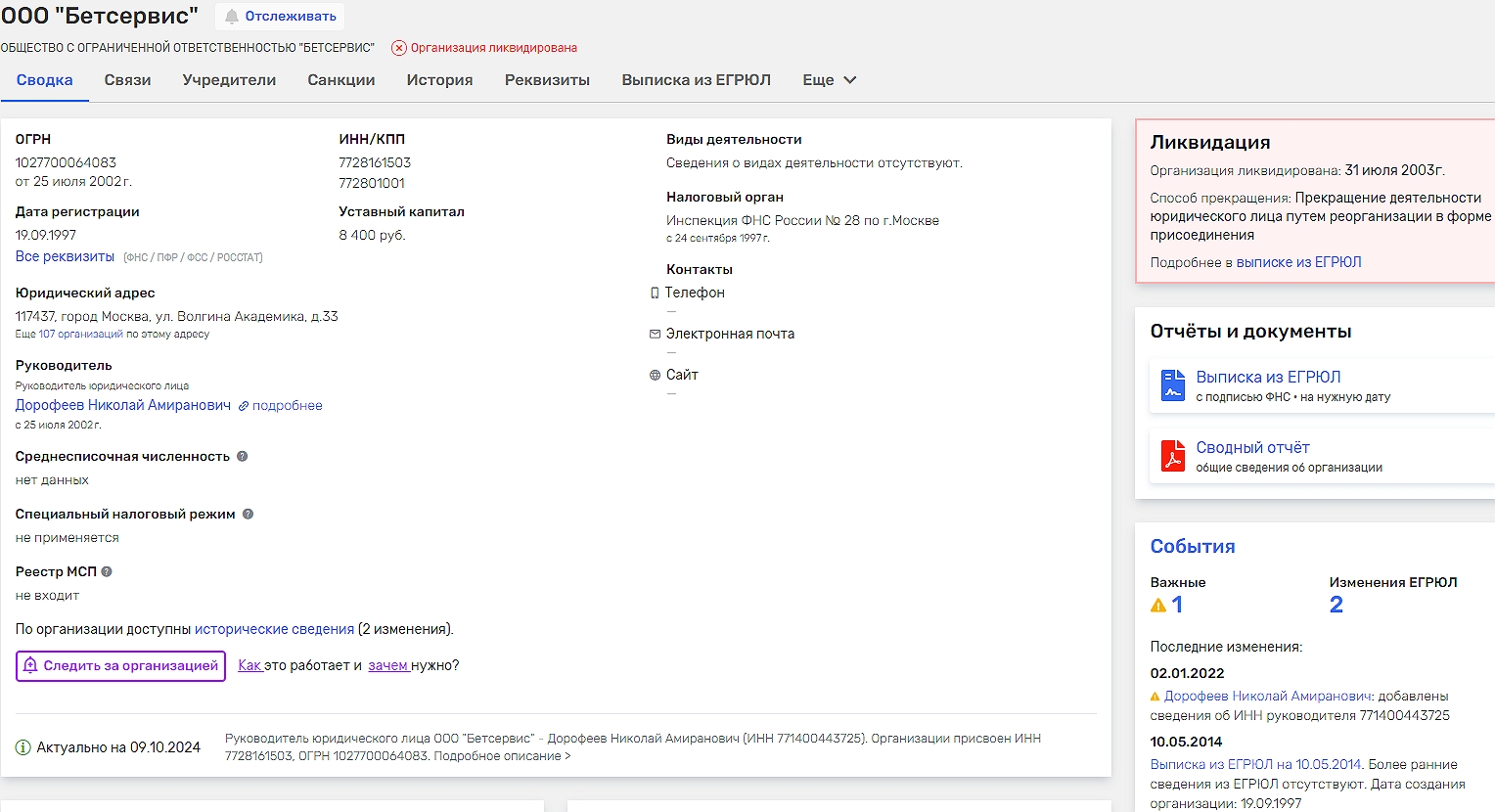Click the Инспекция ФНС России № 28 text
The image size is (1495, 812).
tap(802, 220)
